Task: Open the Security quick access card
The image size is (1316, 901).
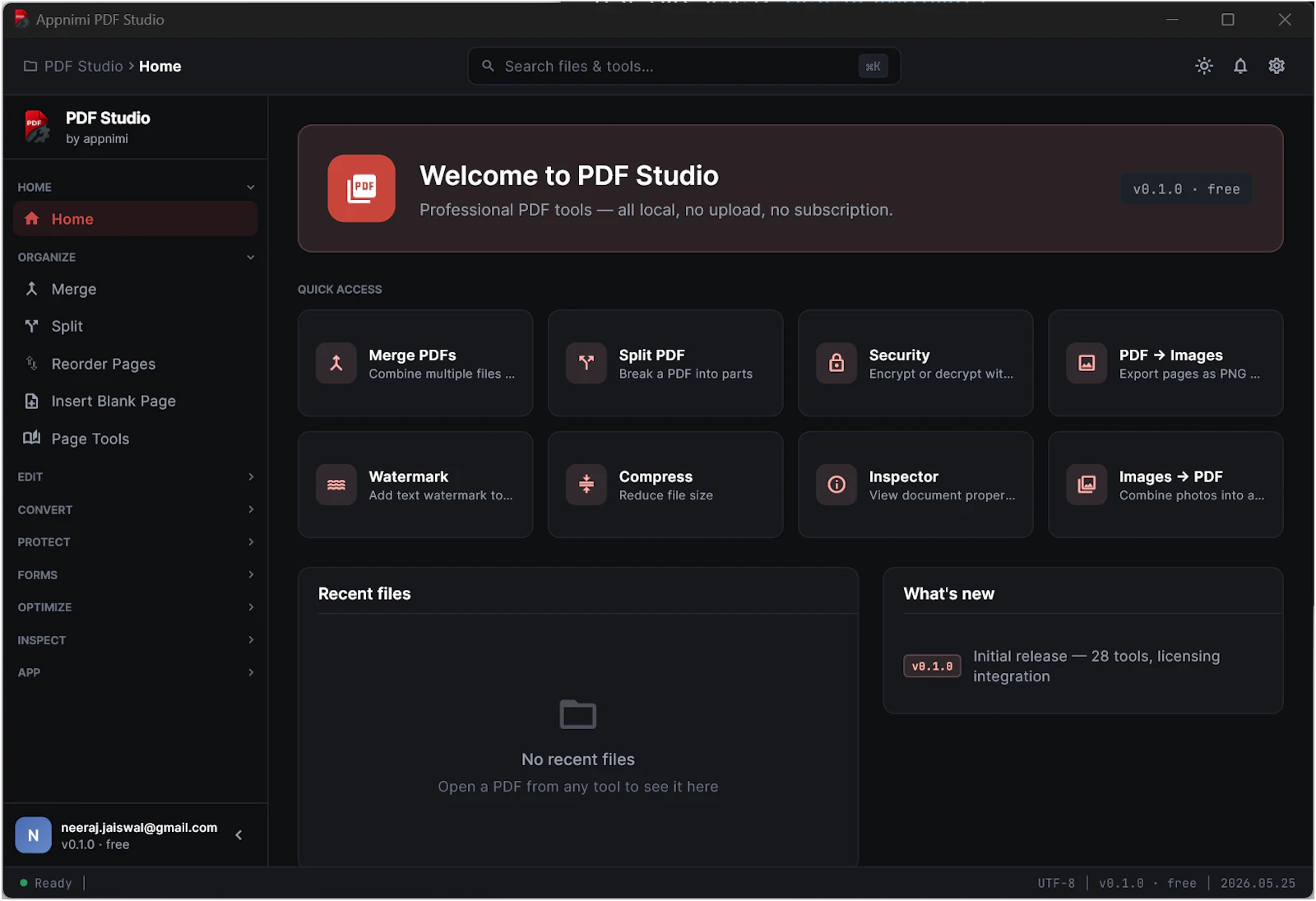Action: tap(915, 363)
